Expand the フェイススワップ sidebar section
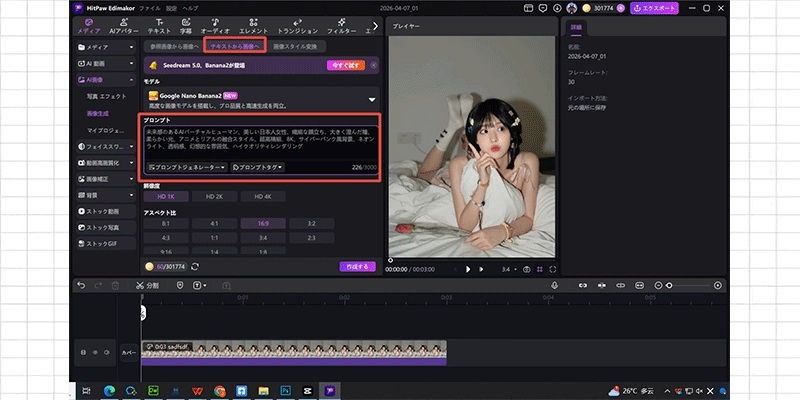 click(x=106, y=146)
